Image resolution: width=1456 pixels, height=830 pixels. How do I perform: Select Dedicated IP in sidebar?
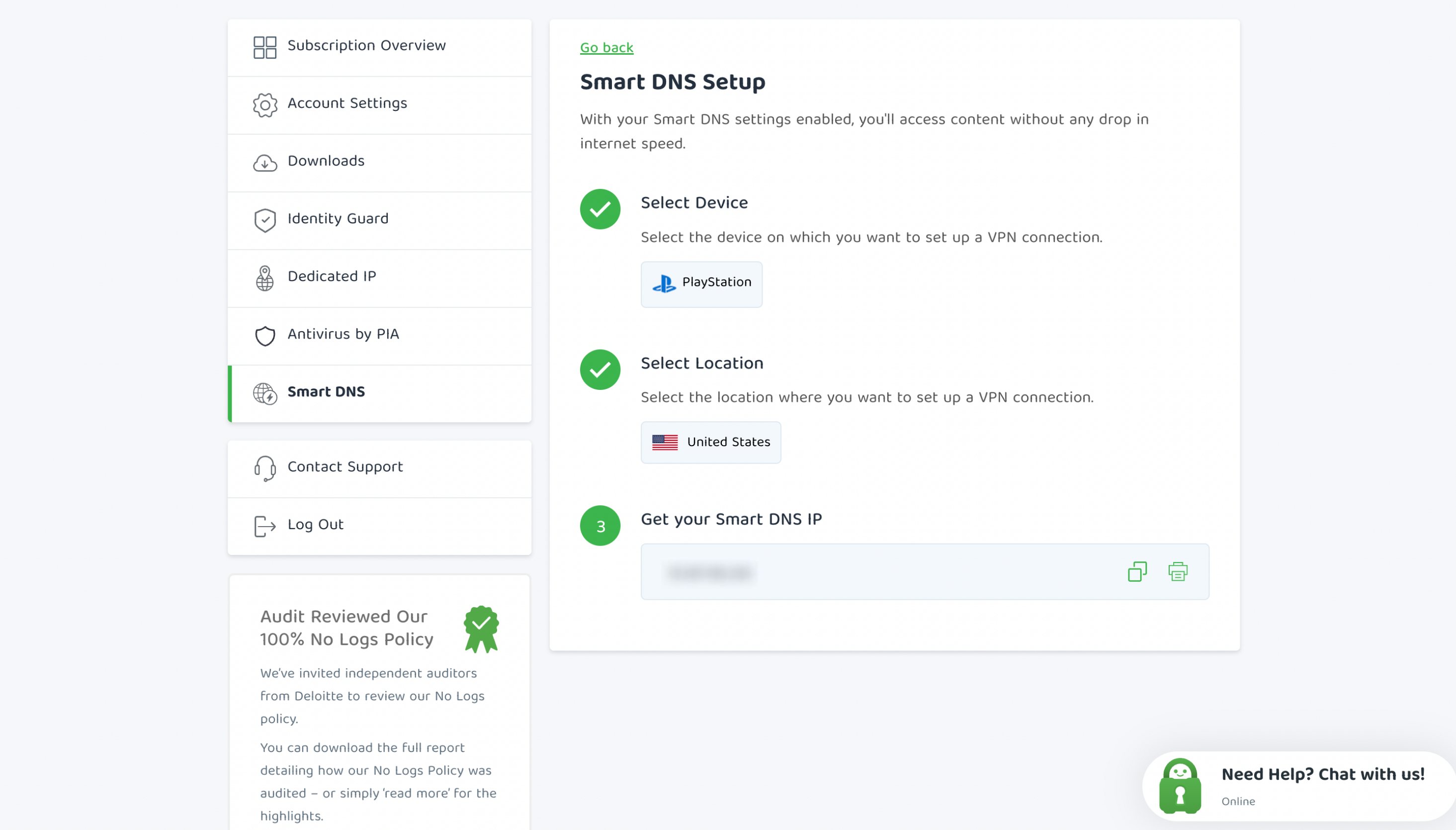pyautogui.click(x=379, y=278)
